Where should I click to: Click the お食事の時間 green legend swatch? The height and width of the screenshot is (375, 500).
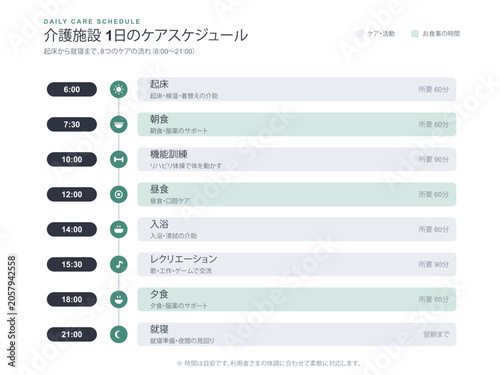point(415,34)
